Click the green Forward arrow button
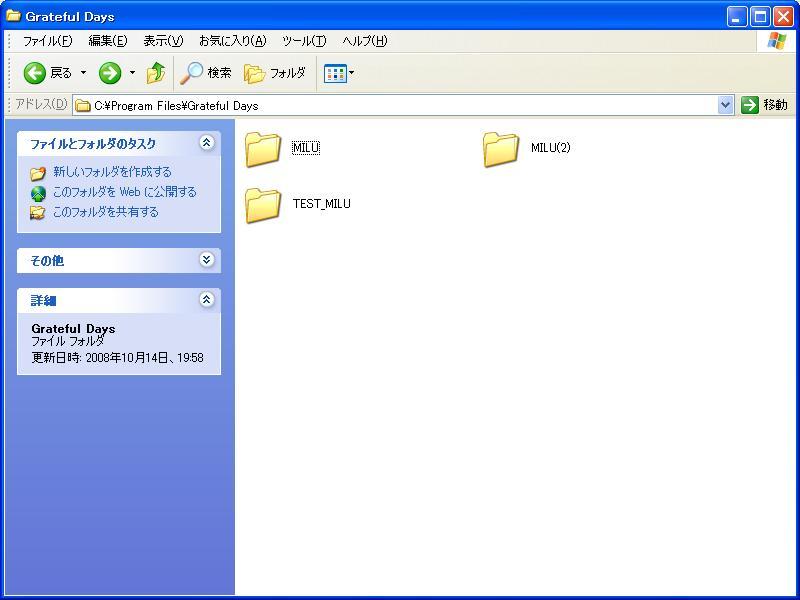This screenshot has width=800, height=600. [x=110, y=73]
